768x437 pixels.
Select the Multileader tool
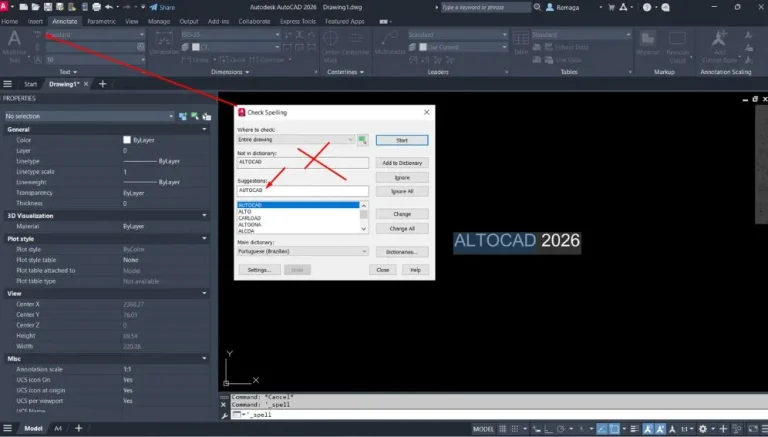(x=390, y=43)
